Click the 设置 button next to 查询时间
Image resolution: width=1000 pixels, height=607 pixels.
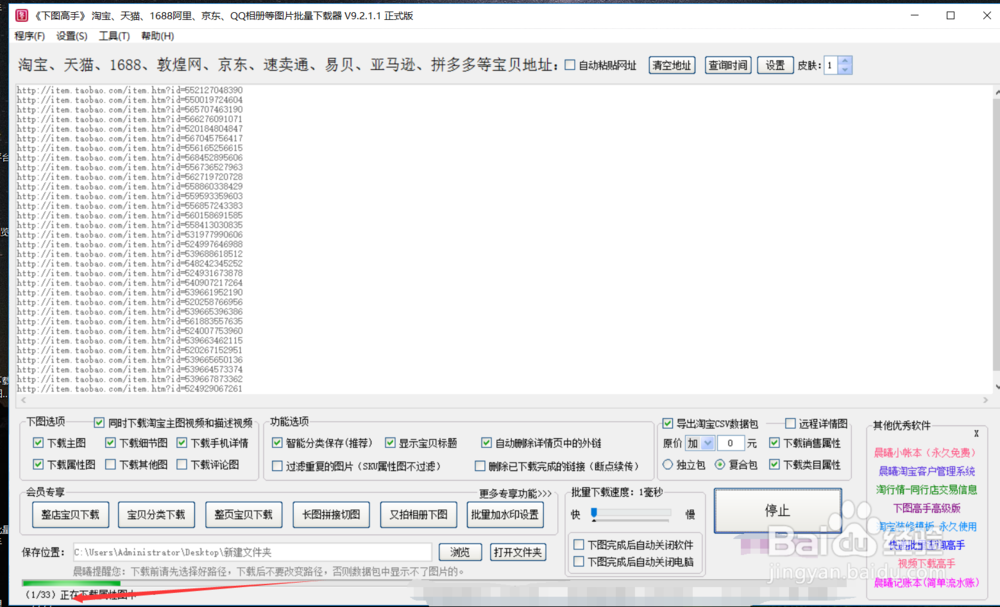coord(775,65)
